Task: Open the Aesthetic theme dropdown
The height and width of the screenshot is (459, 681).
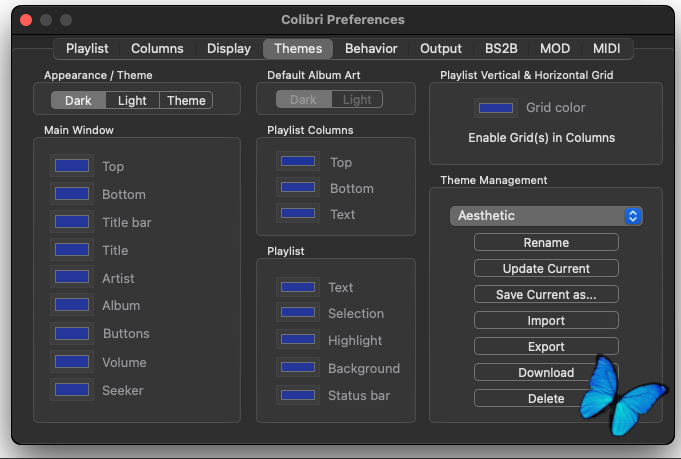Action: tap(546, 216)
